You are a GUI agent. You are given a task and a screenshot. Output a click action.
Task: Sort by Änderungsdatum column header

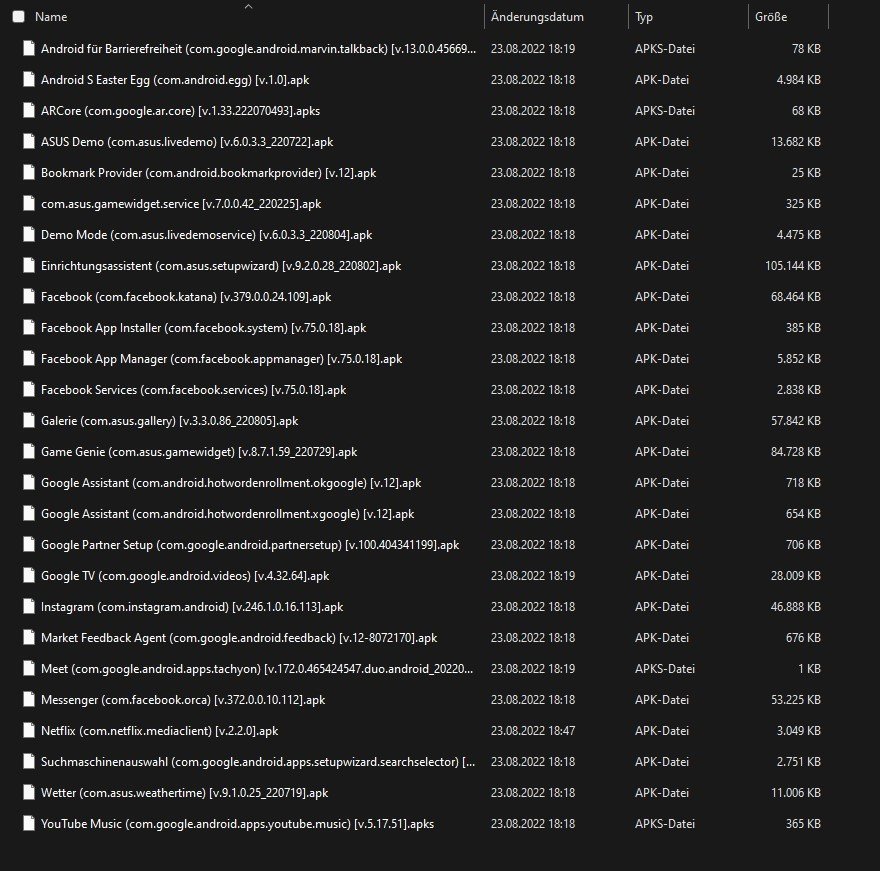537,17
